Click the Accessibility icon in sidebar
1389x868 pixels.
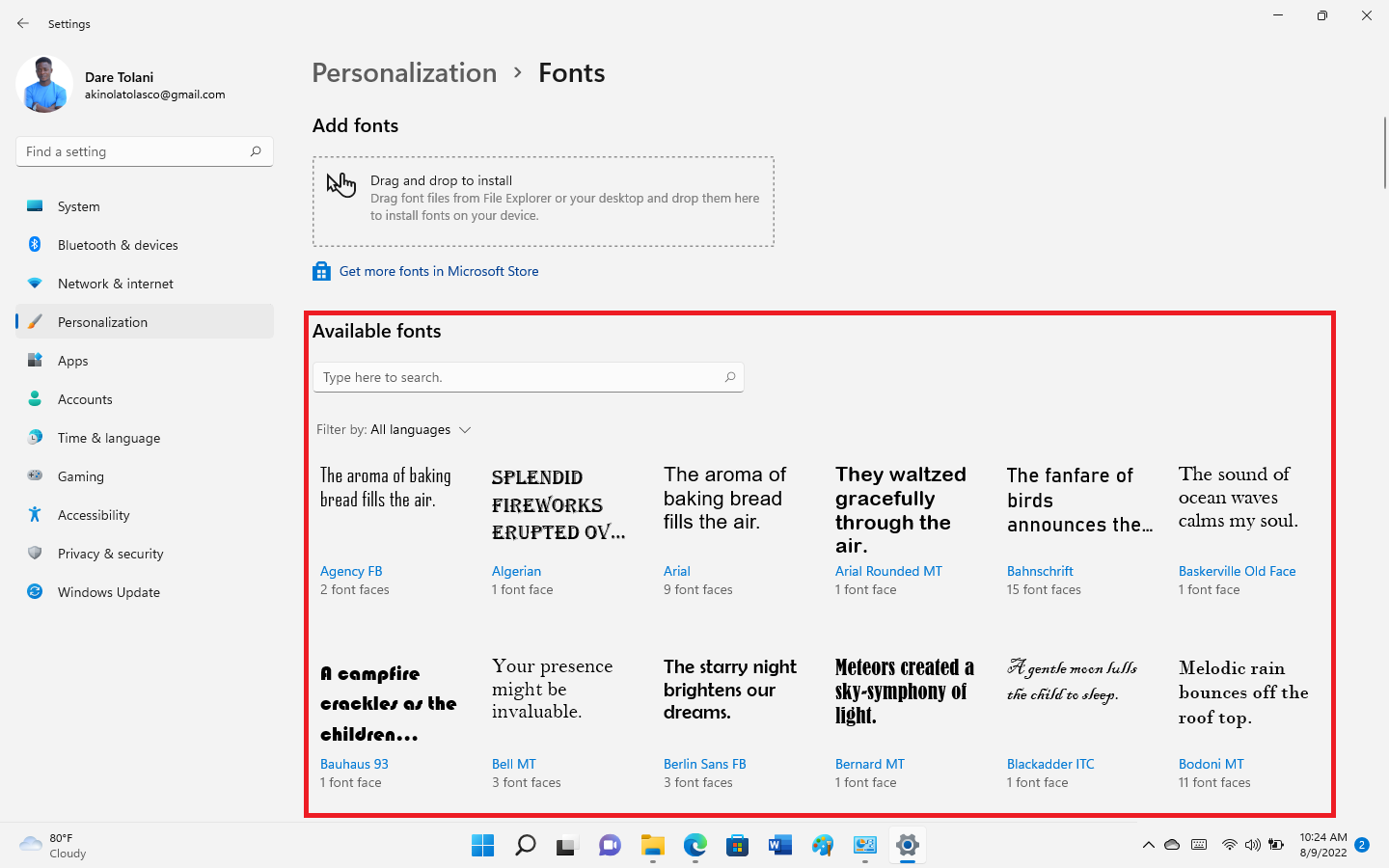point(35,515)
